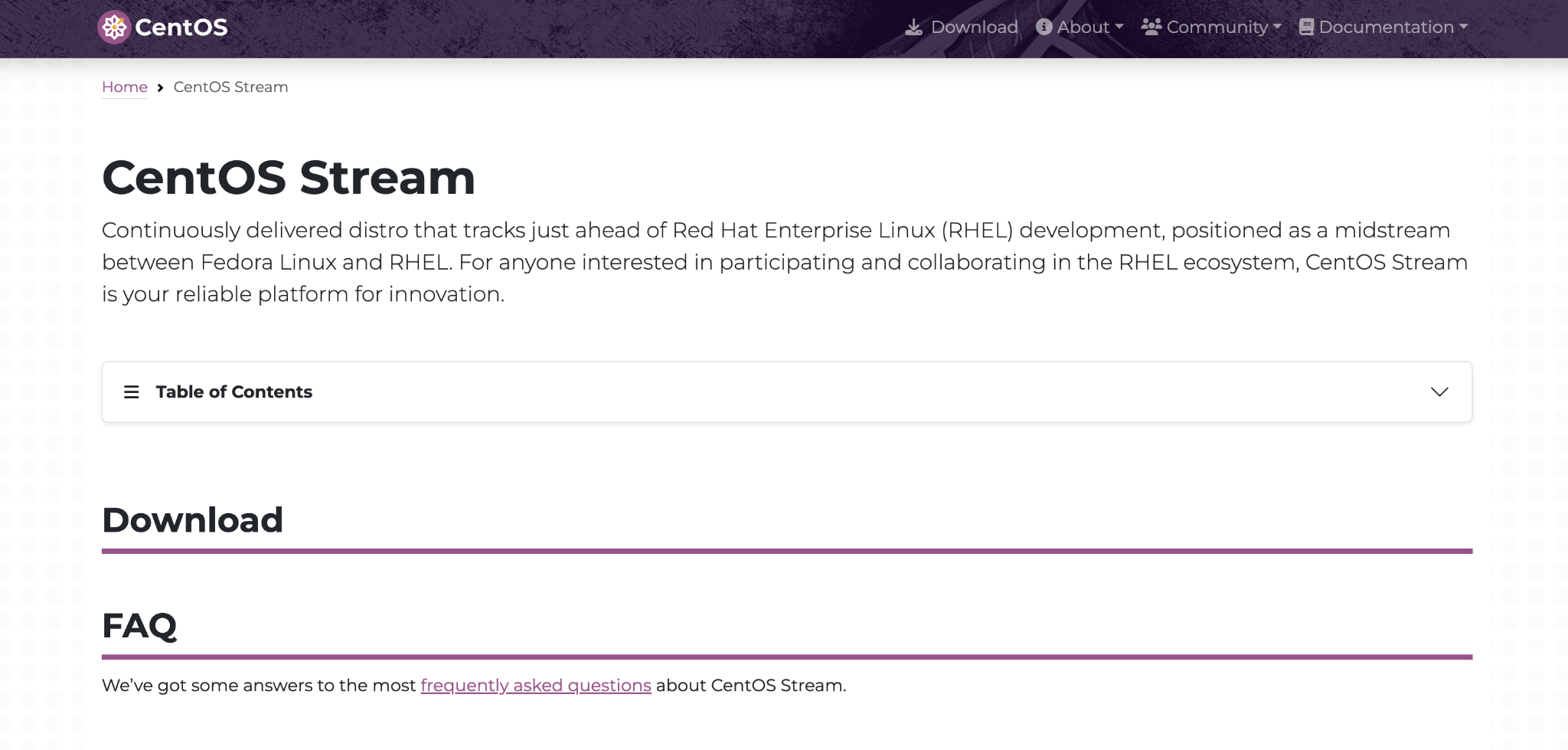Click the Community people icon
The image size is (1568, 750).
[1151, 27]
